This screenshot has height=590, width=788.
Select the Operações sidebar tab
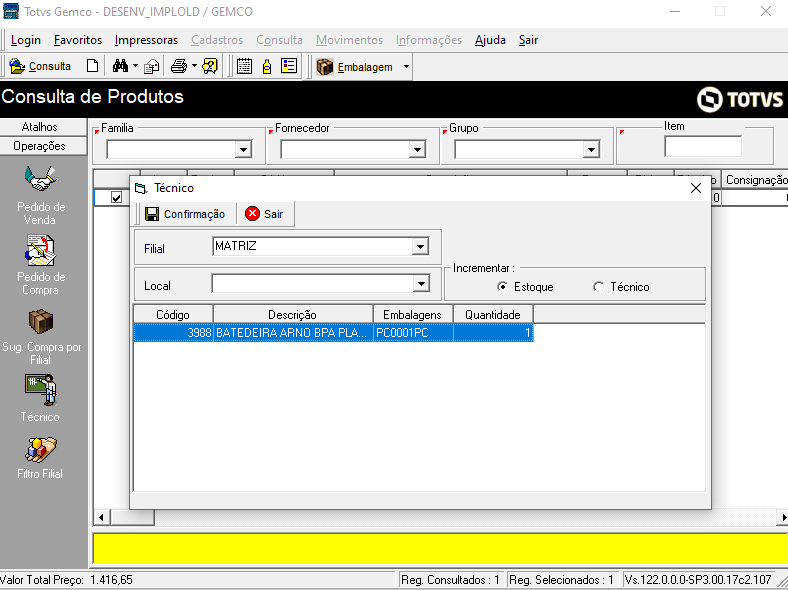pos(40,146)
